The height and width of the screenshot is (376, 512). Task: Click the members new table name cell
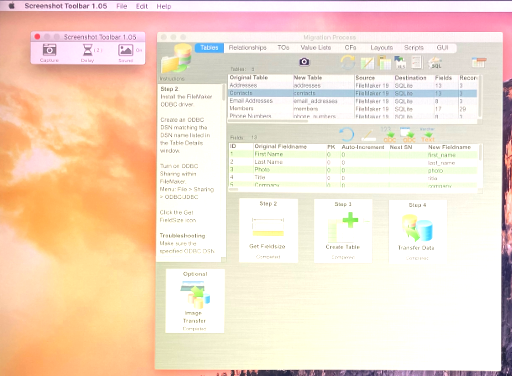coord(323,109)
